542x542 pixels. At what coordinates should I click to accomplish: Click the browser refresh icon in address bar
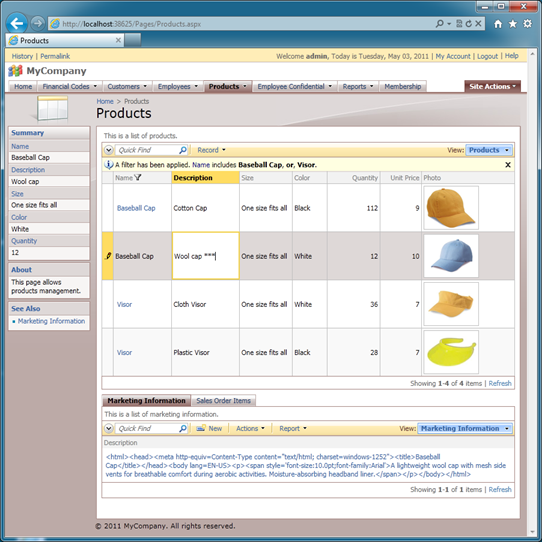pos(469,24)
